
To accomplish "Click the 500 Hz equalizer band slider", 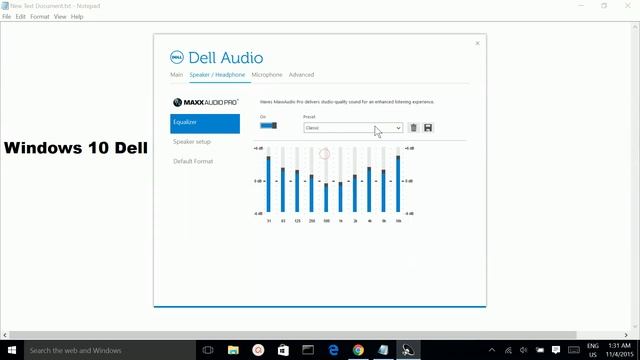I will 326,180.
